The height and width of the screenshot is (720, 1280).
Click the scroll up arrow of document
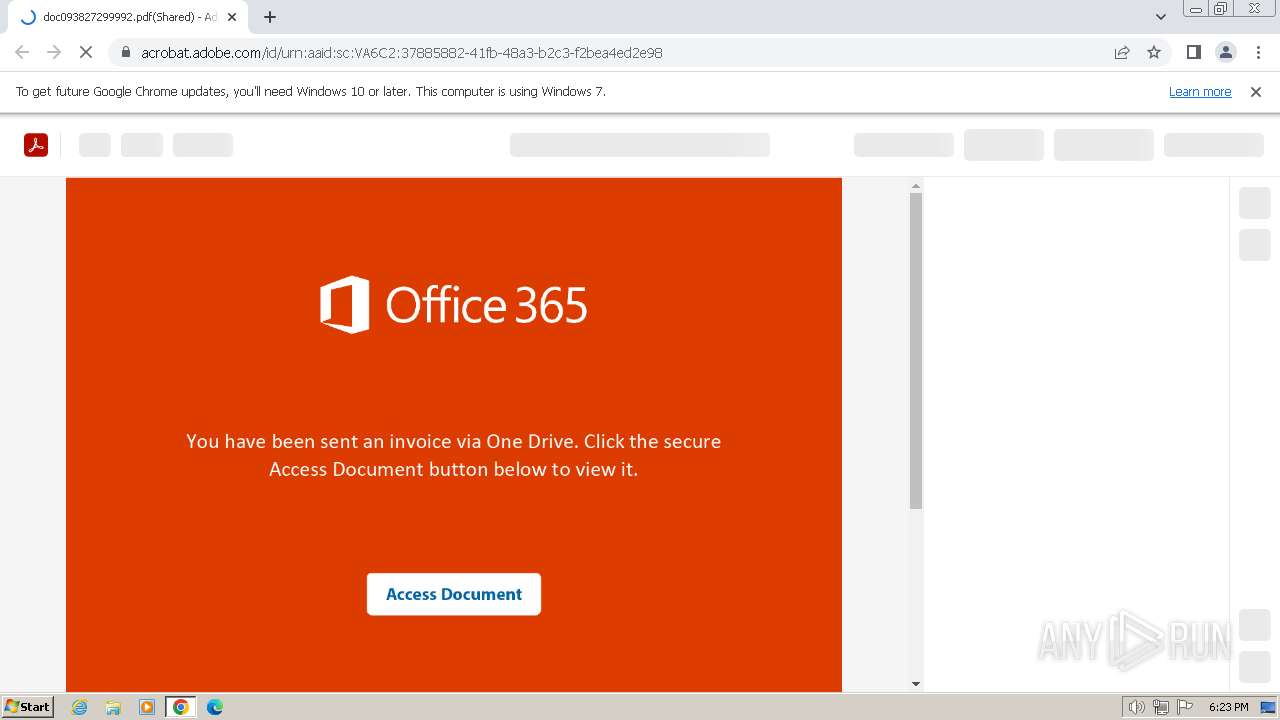click(x=915, y=186)
